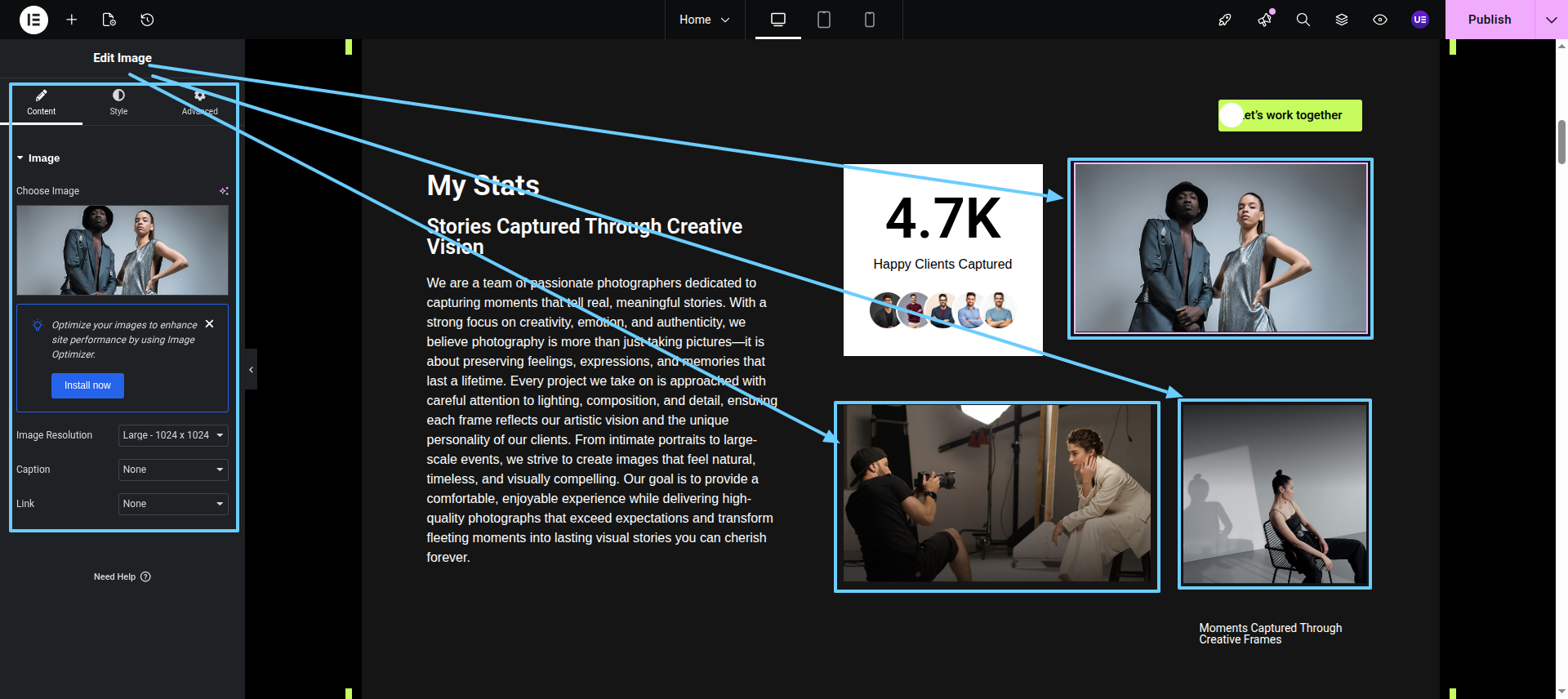Viewport: 1568px width, 699px height.
Task: Switch to the Style tab
Action: pos(118,103)
